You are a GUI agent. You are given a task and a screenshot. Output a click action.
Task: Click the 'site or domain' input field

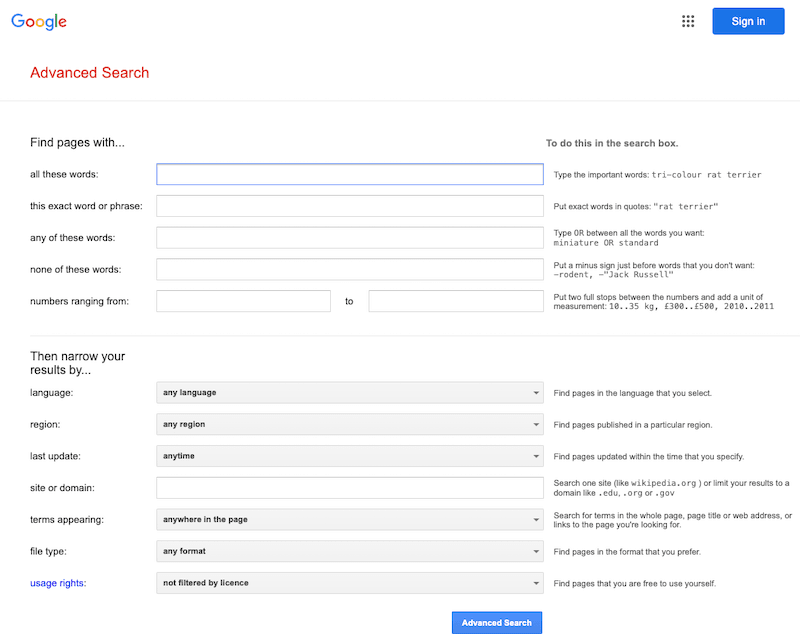click(x=349, y=488)
